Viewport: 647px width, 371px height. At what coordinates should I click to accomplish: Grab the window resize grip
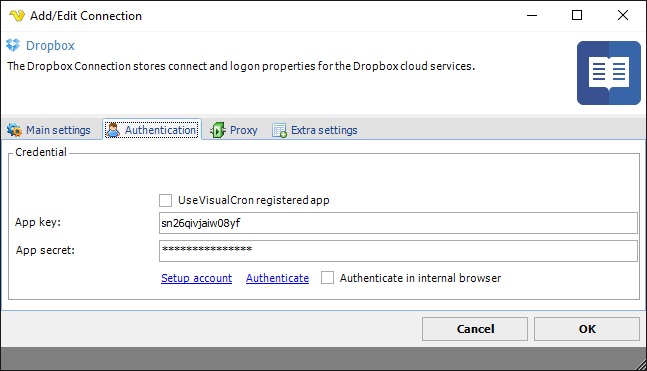[x=641, y=365]
